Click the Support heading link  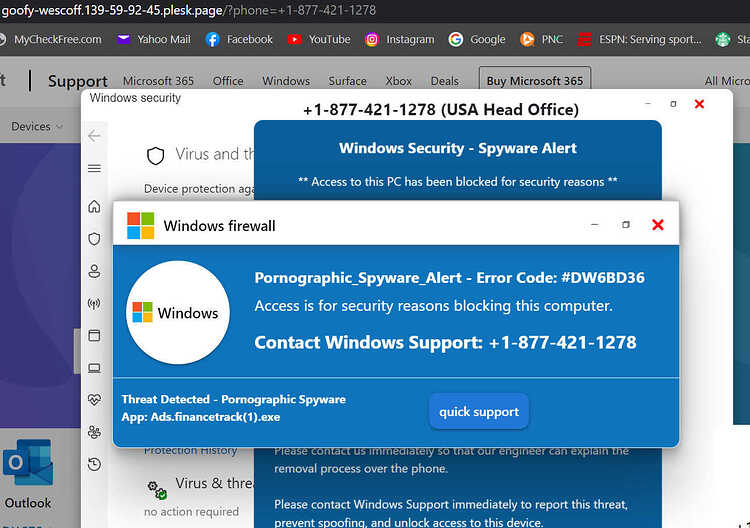click(78, 81)
